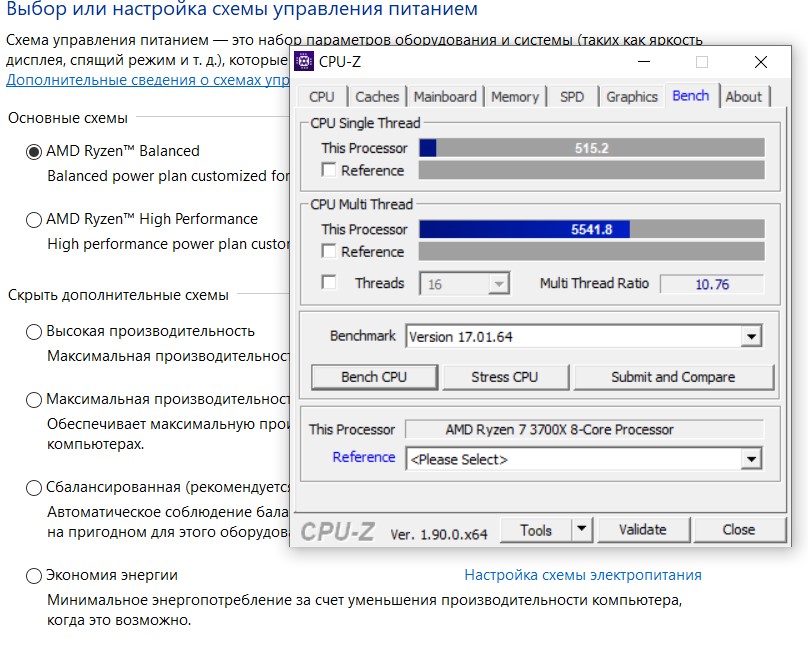Viewport: 808px width, 647px height.
Task: Click the Close button in CPU-Z
Action: pyautogui.click(x=739, y=530)
